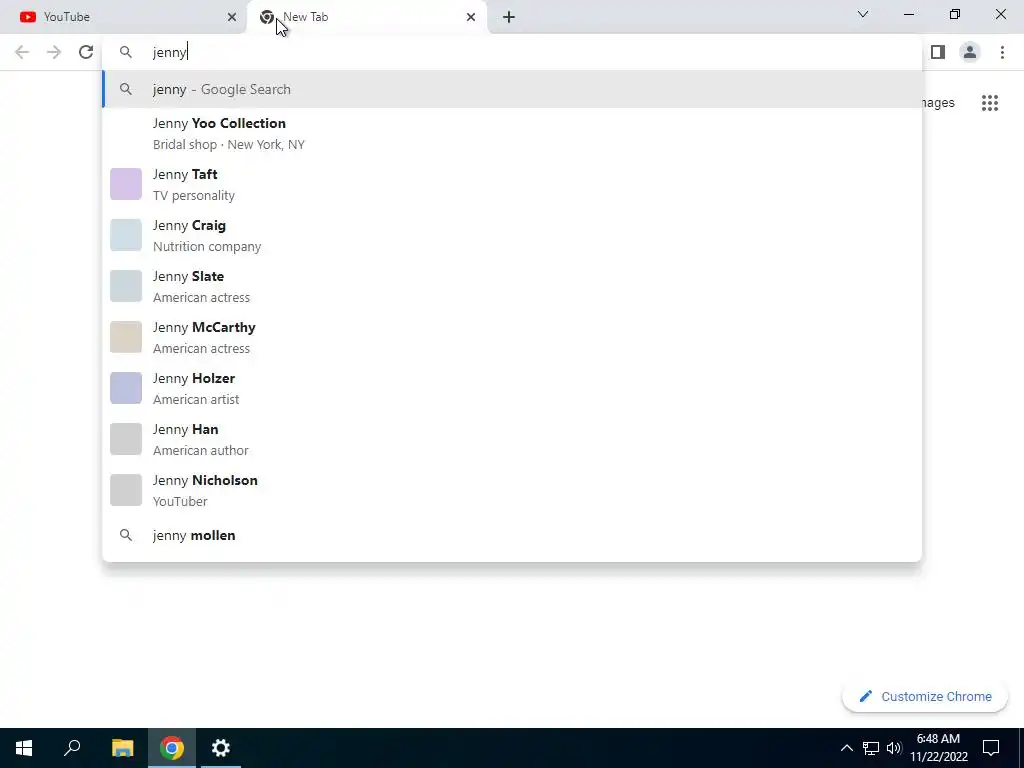
Task: Click the browser back arrow
Action: pos(22,52)
